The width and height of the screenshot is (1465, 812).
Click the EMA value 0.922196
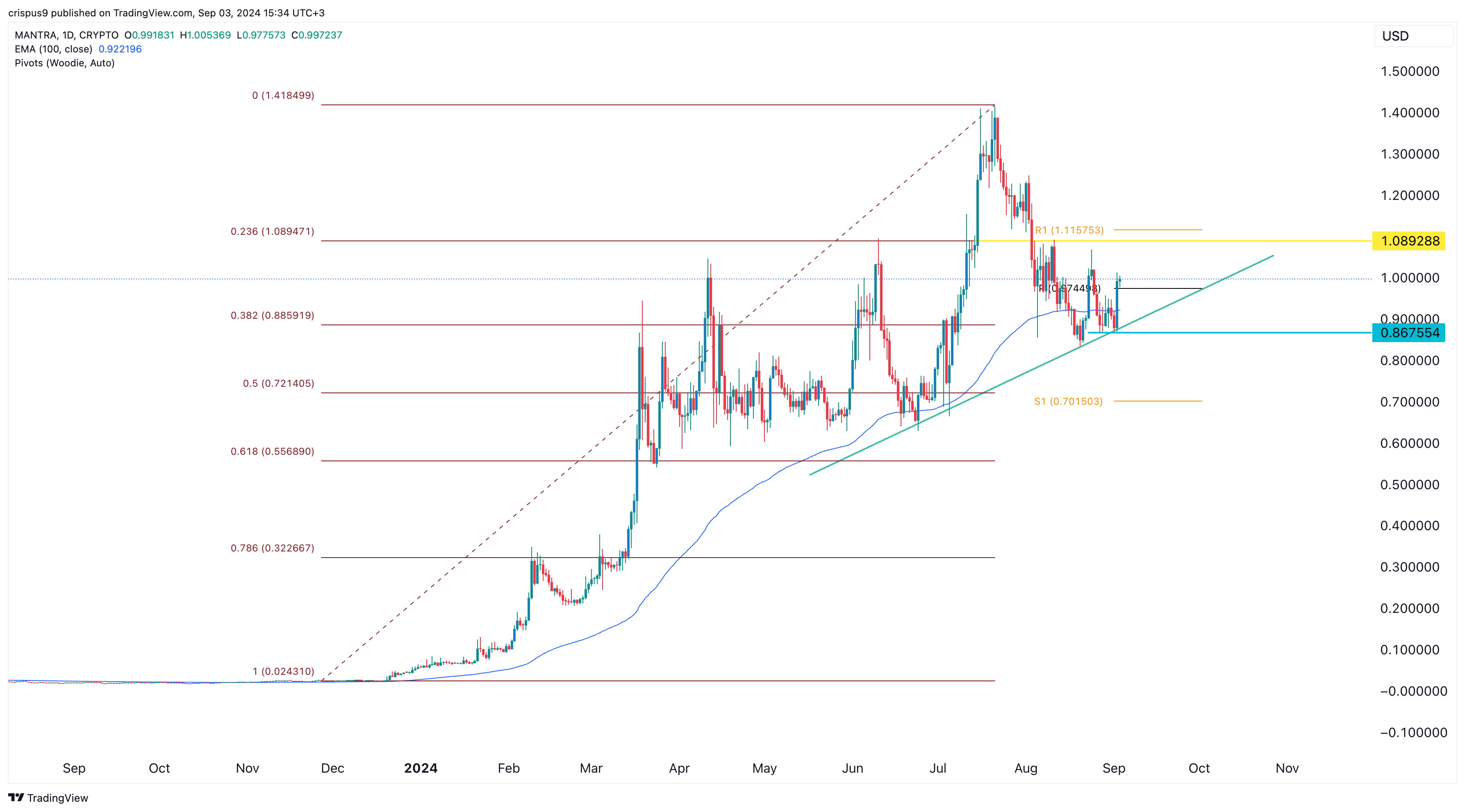(120, 49)
